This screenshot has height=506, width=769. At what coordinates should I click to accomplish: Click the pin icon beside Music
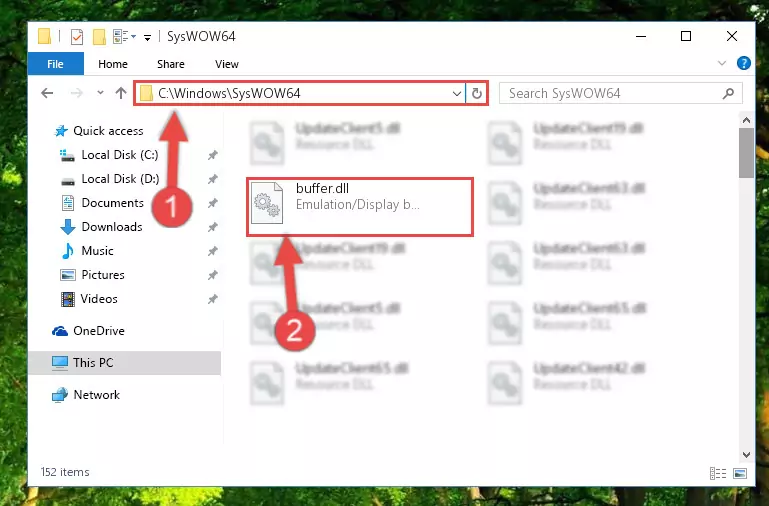tap(212, 251)
